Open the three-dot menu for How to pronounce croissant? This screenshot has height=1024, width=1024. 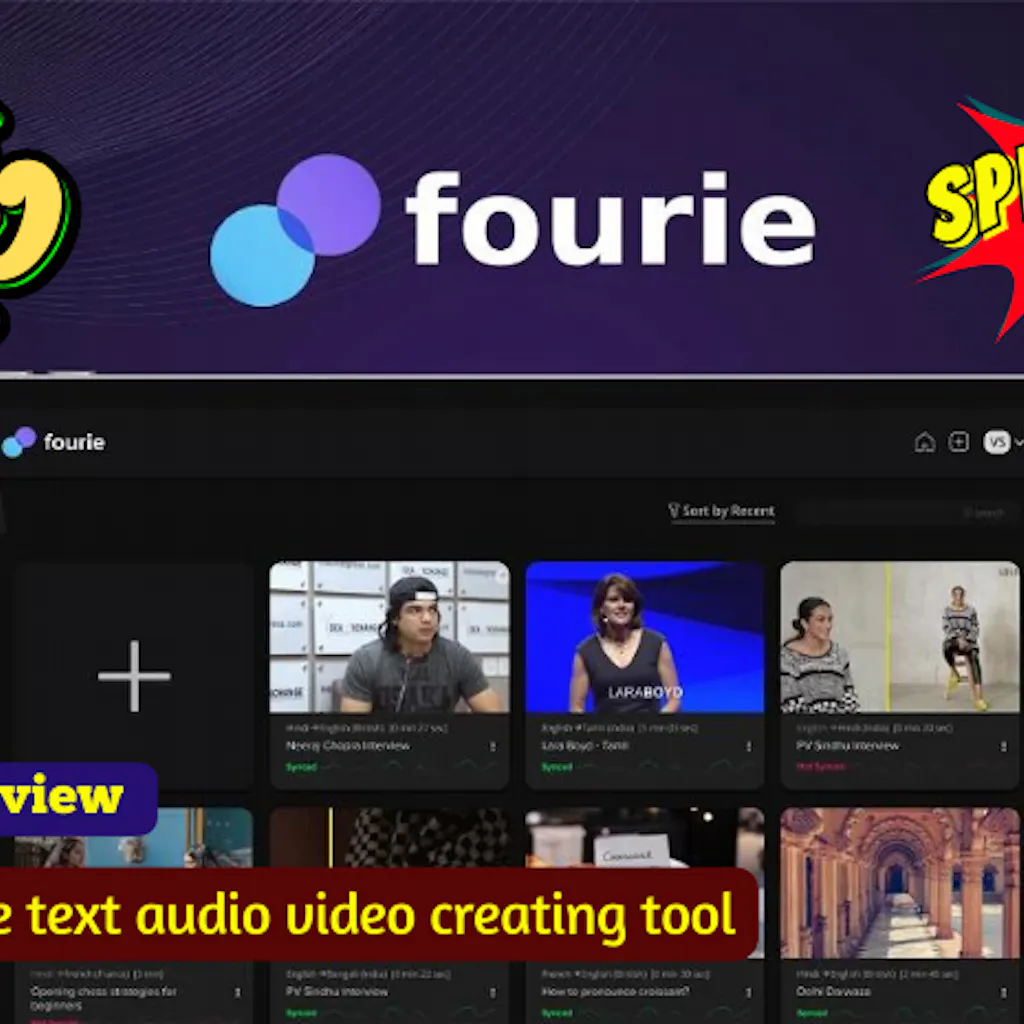[x=748, y=992]
